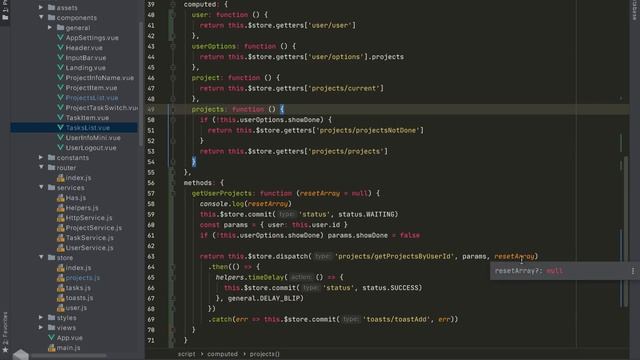The width and height of the screenshot is (640, 360).
Task: Open store tasks.js file
Action: [x=78, y=288]
